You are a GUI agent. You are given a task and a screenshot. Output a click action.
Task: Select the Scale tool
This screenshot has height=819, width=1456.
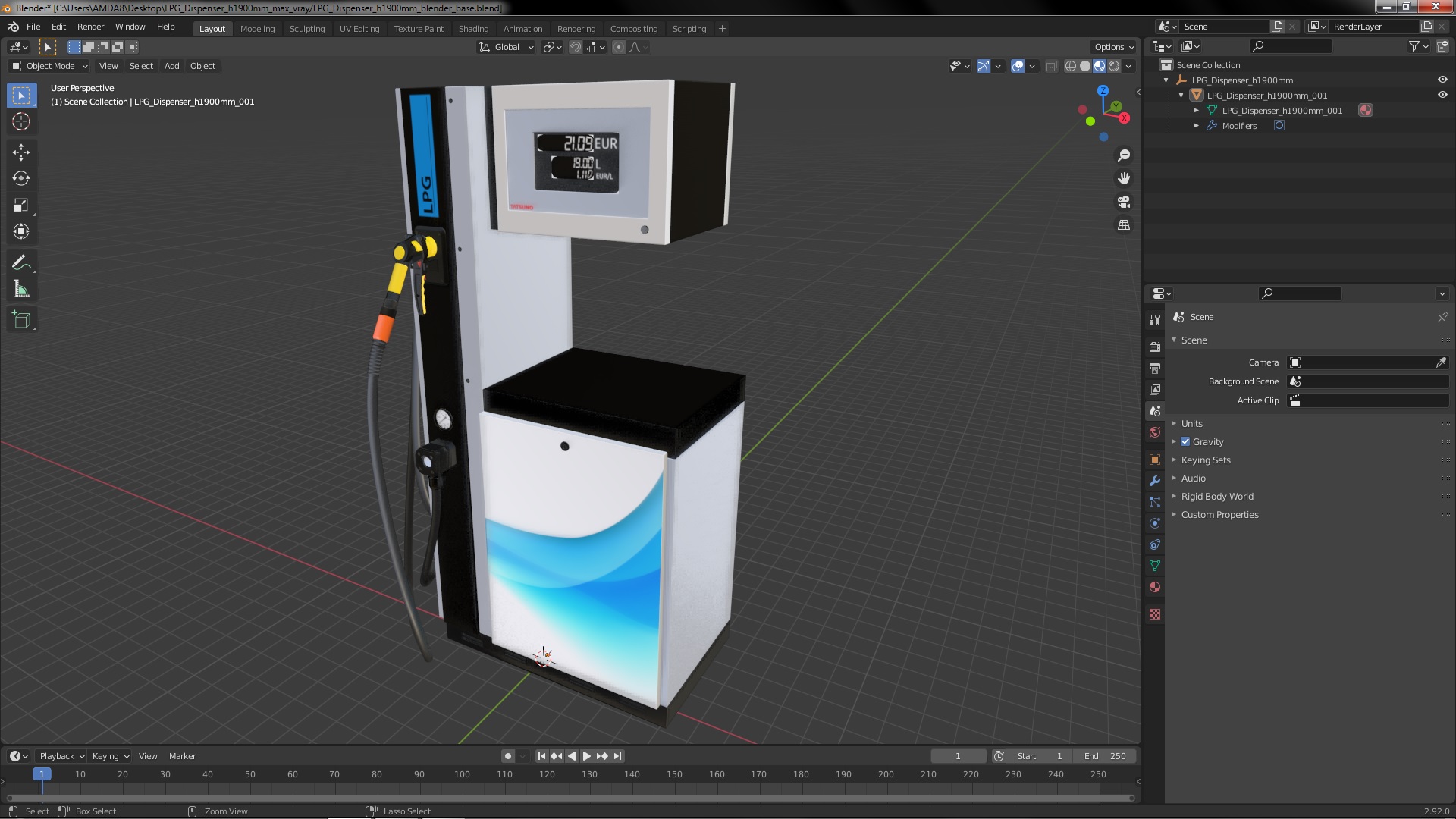[x=21, y=206]
